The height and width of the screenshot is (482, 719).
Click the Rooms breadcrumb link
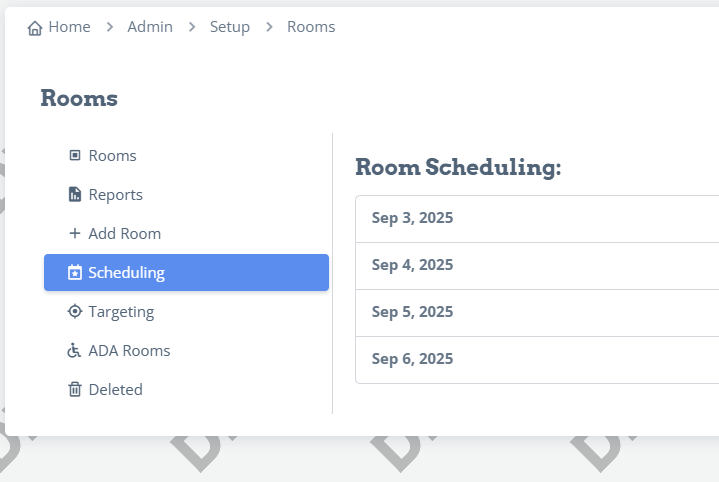(x=311, y=27)
